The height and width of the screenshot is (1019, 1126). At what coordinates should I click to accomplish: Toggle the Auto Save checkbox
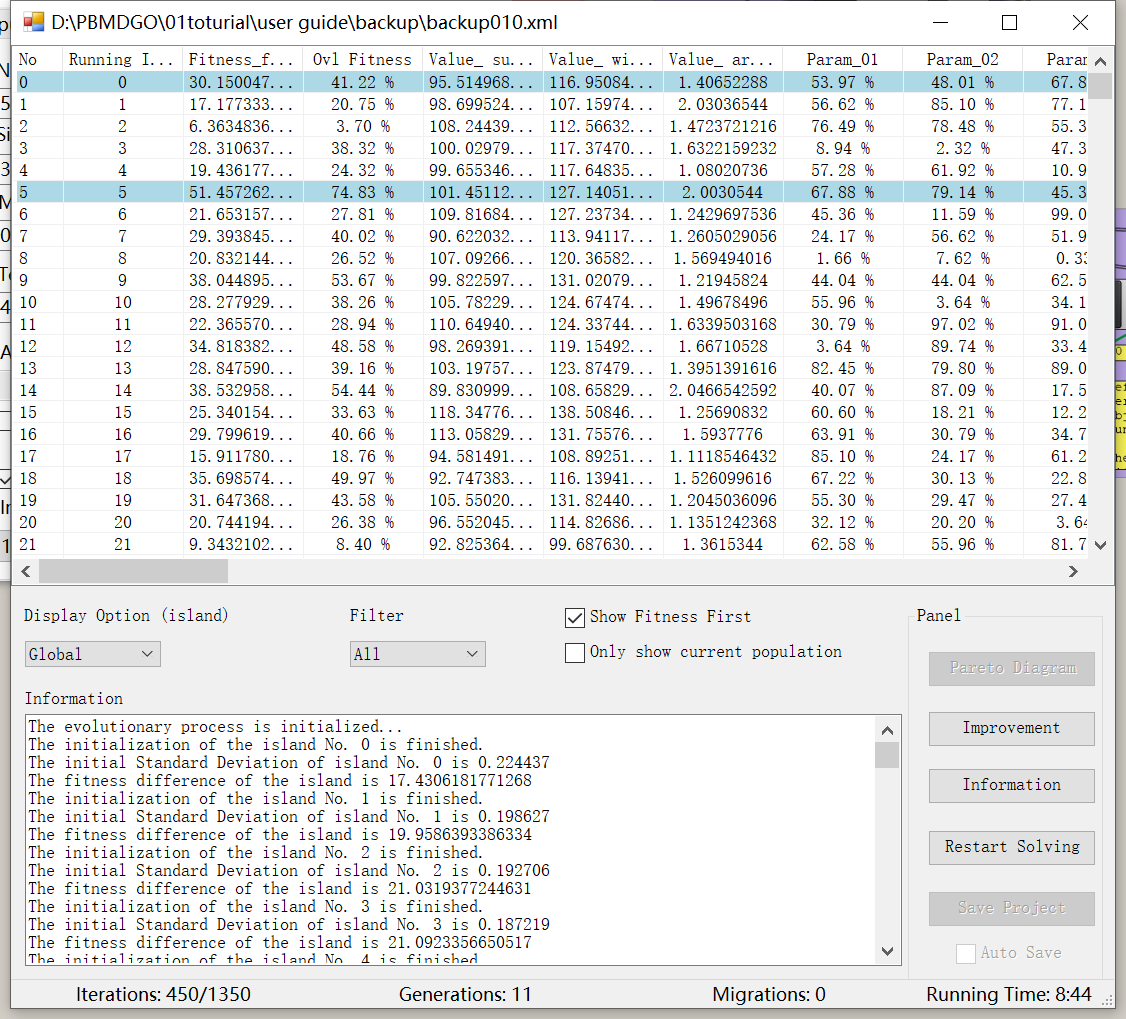(966, 954)
